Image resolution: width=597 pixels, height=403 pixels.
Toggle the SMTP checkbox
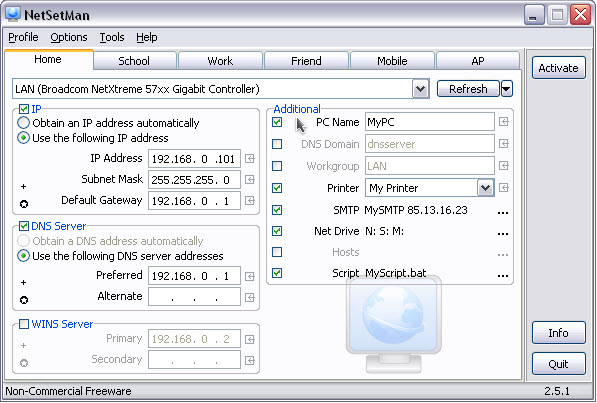tap(277, 210)
